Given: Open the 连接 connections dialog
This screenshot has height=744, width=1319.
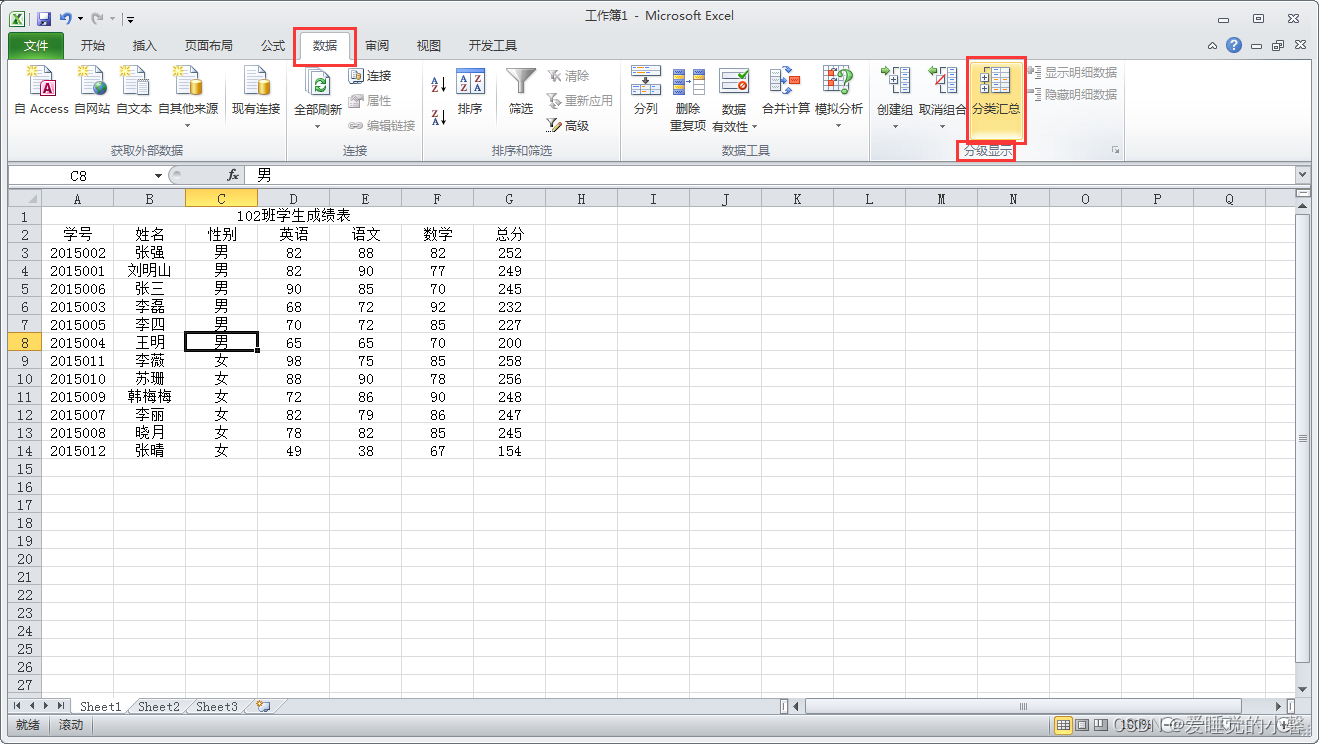Looking at the screenshot, I should click(370, 76).
